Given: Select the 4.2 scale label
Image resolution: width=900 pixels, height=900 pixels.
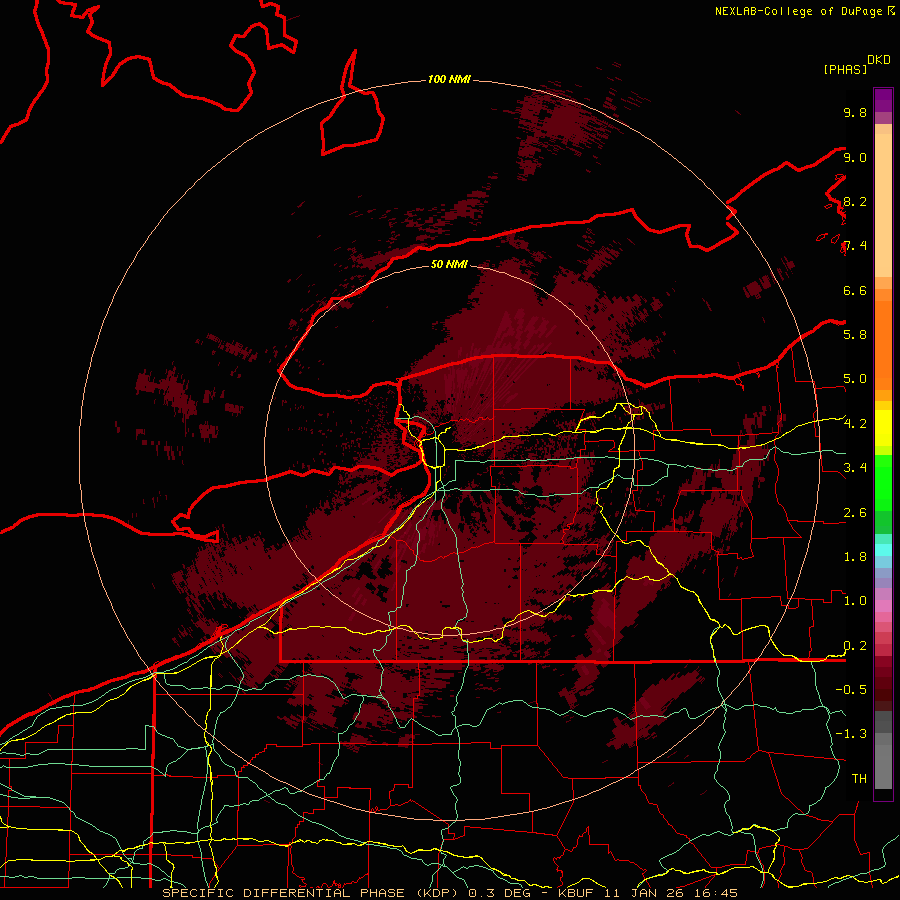Looking at the screenshot, I should pyautogui.click(x=855, y=424).
